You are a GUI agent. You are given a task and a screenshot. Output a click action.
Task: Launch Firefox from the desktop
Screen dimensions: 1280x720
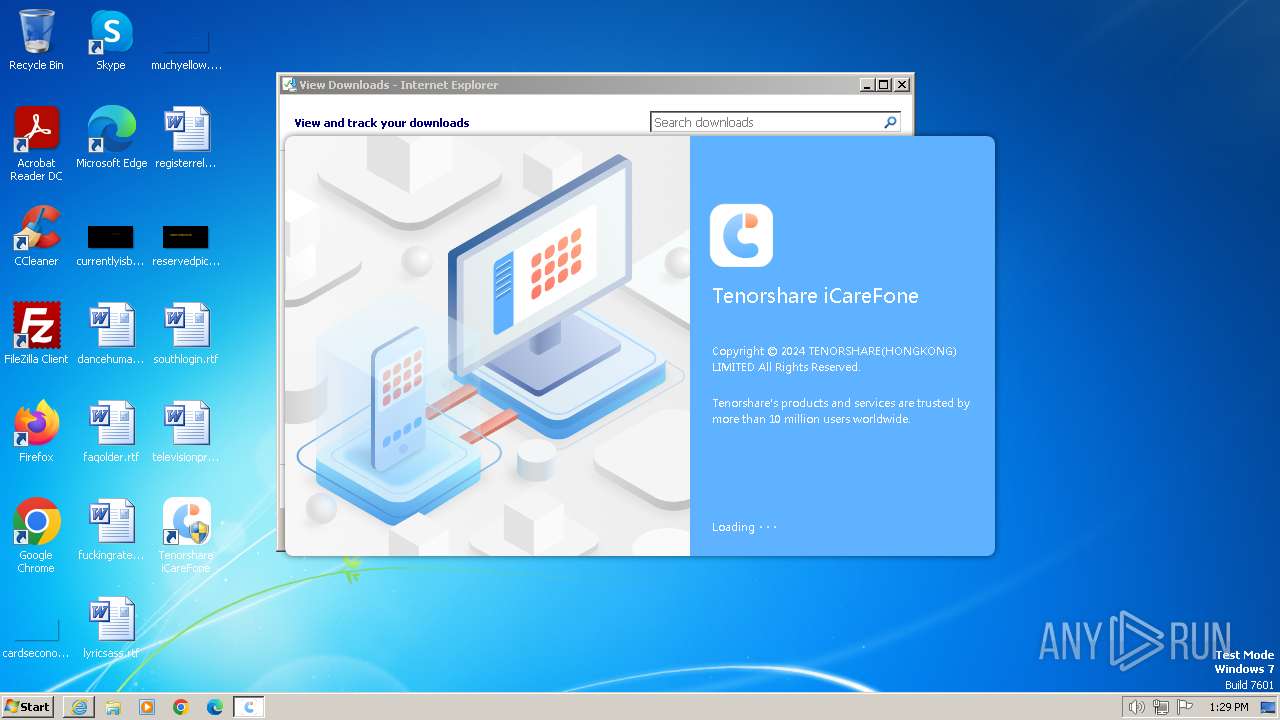coord(36,432)
